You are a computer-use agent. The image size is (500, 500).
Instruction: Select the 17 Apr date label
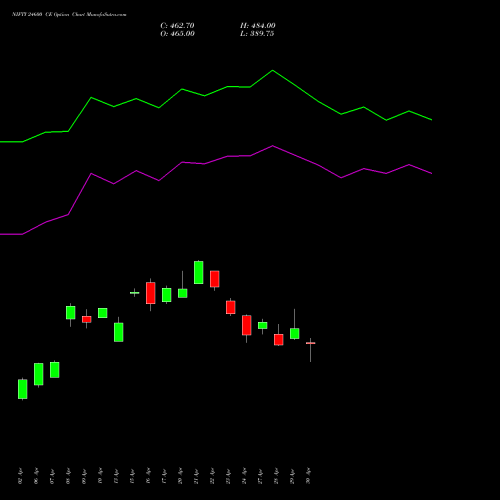pyautogui.click(x=164, y=476)
